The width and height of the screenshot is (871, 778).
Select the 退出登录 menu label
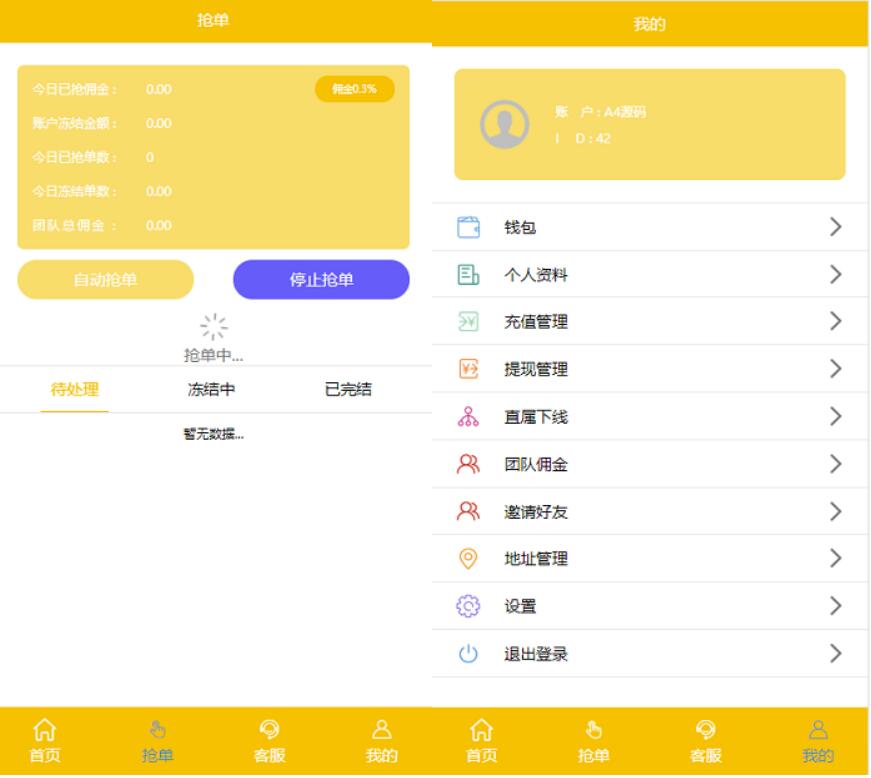535,654
